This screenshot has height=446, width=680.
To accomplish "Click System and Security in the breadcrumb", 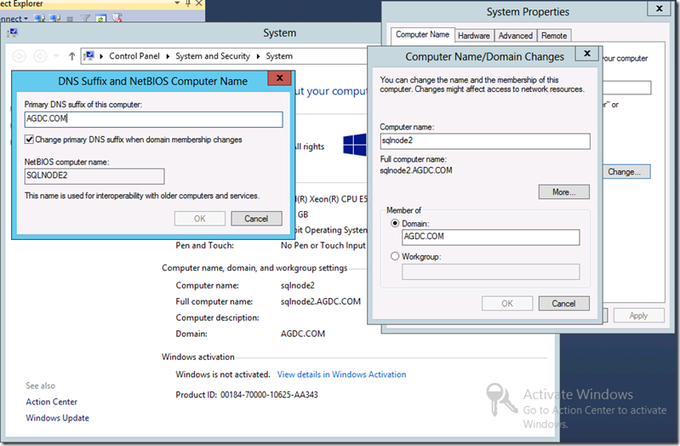I will tap(212, 56).
